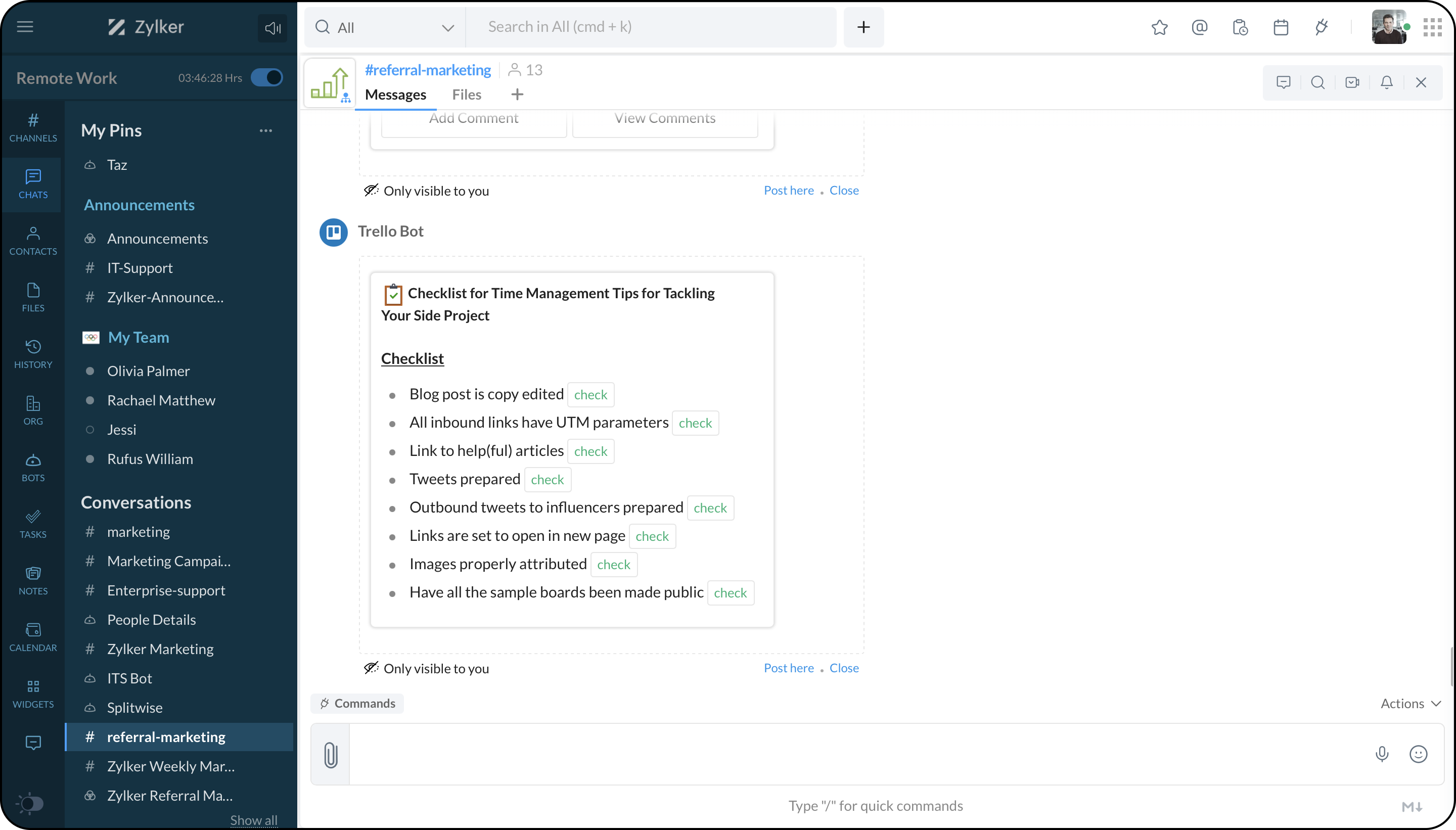The image size is (1456, 830).
Task: Click Close under Trello checklist
Action: 844,668
